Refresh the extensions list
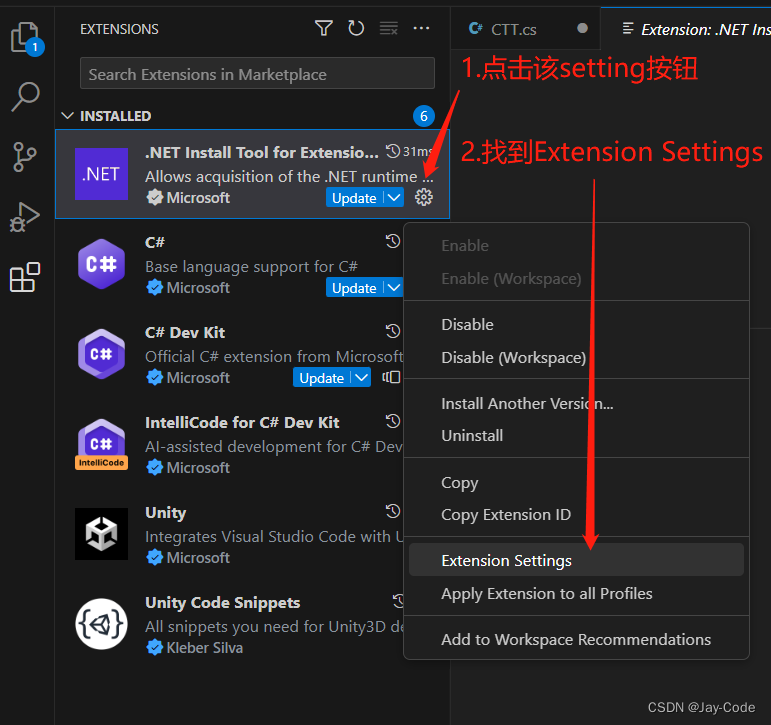 (356, 29)
